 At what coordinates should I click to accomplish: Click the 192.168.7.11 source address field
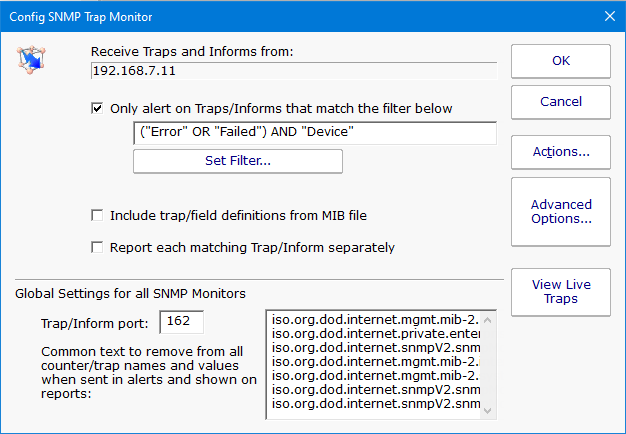click(x=293, y=71)
